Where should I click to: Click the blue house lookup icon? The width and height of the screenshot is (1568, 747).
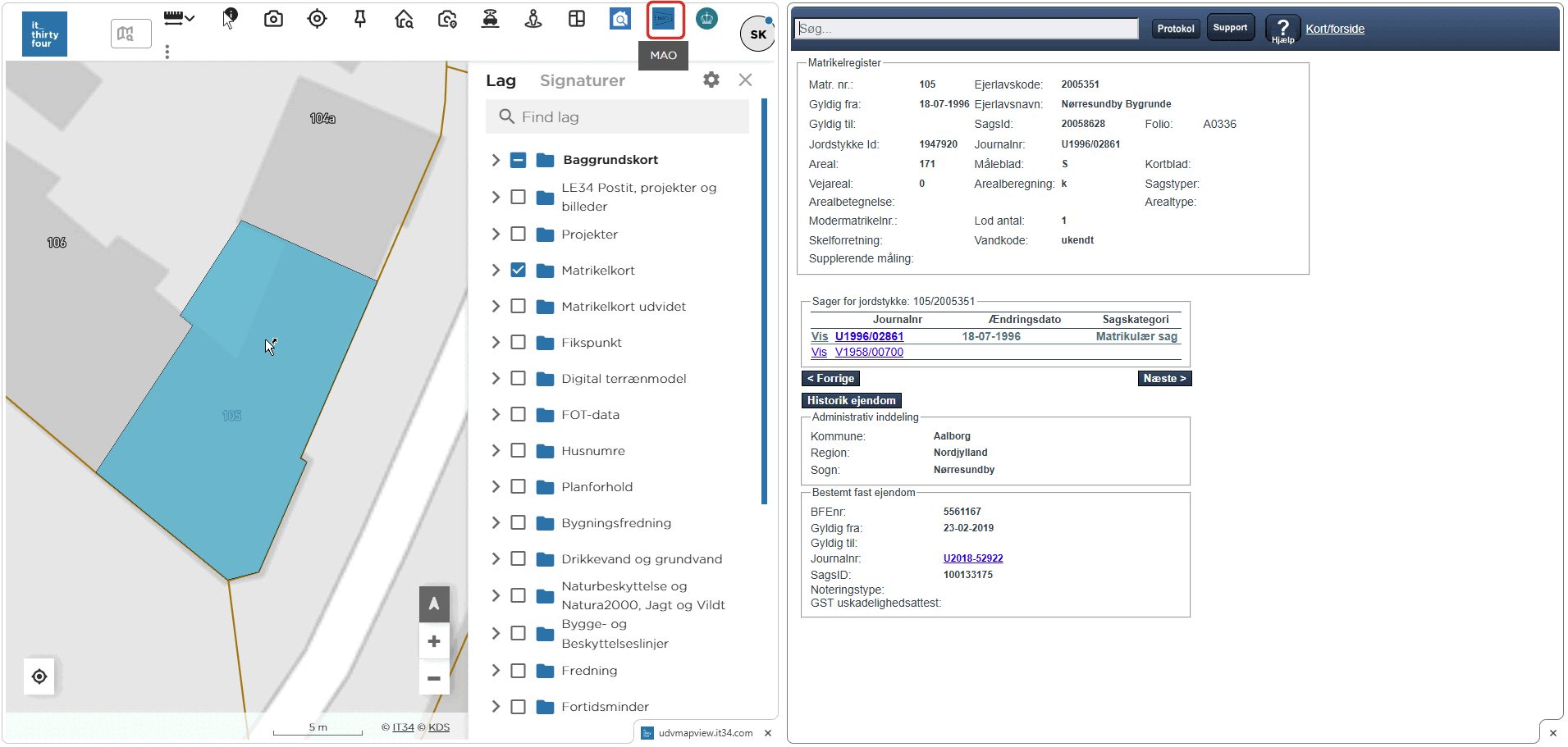tap(620, 18)
